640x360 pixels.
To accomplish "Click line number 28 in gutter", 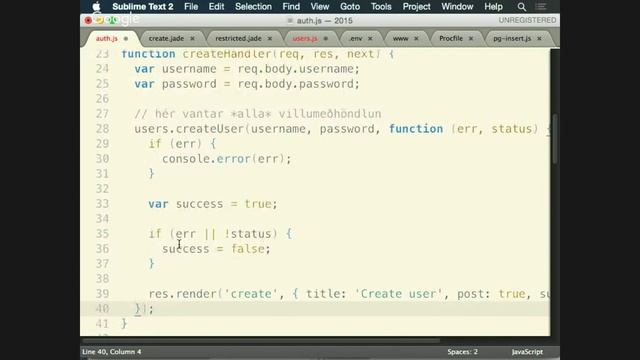I will (102, 129).
